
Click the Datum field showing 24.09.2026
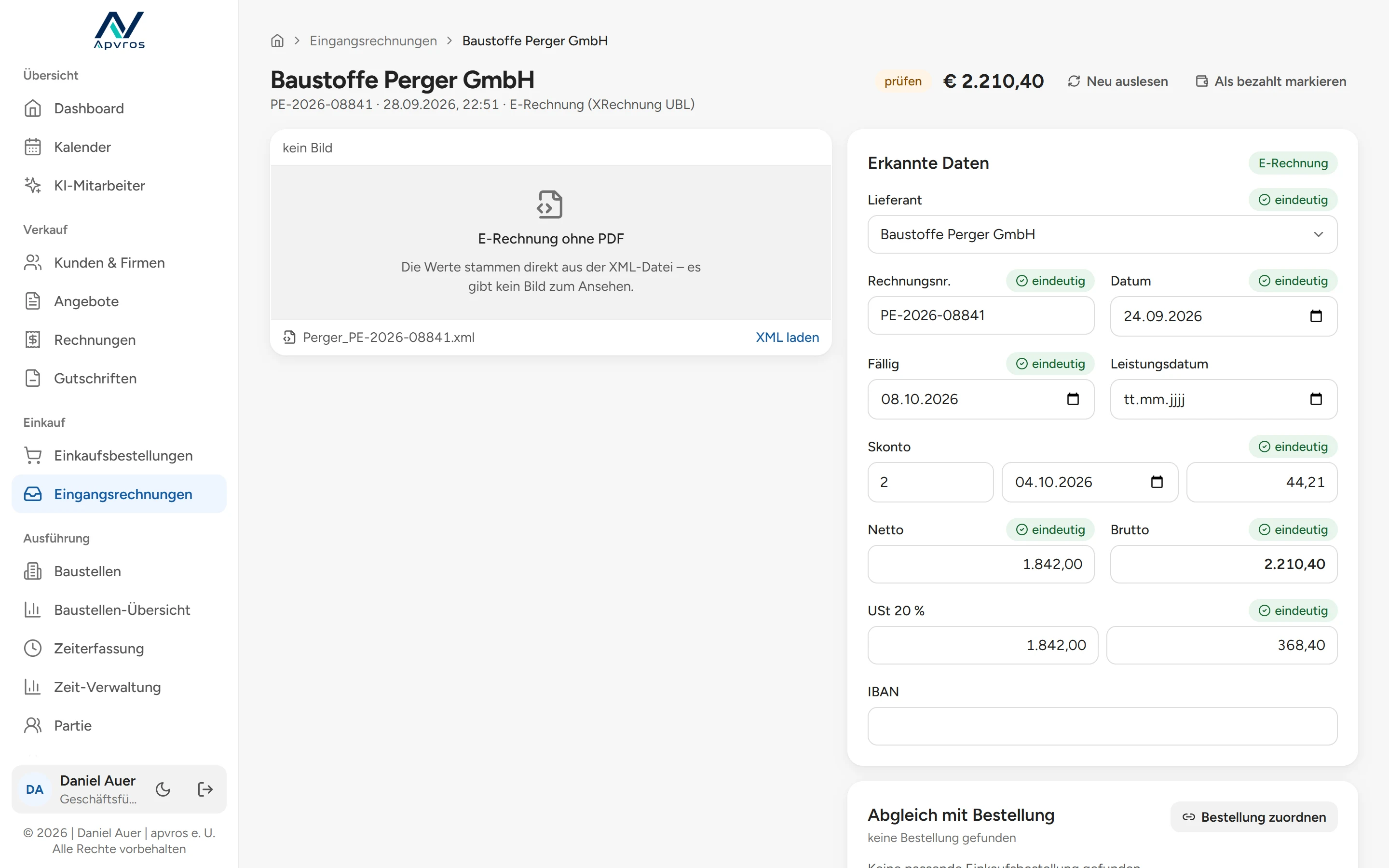tap(1224, 316)
